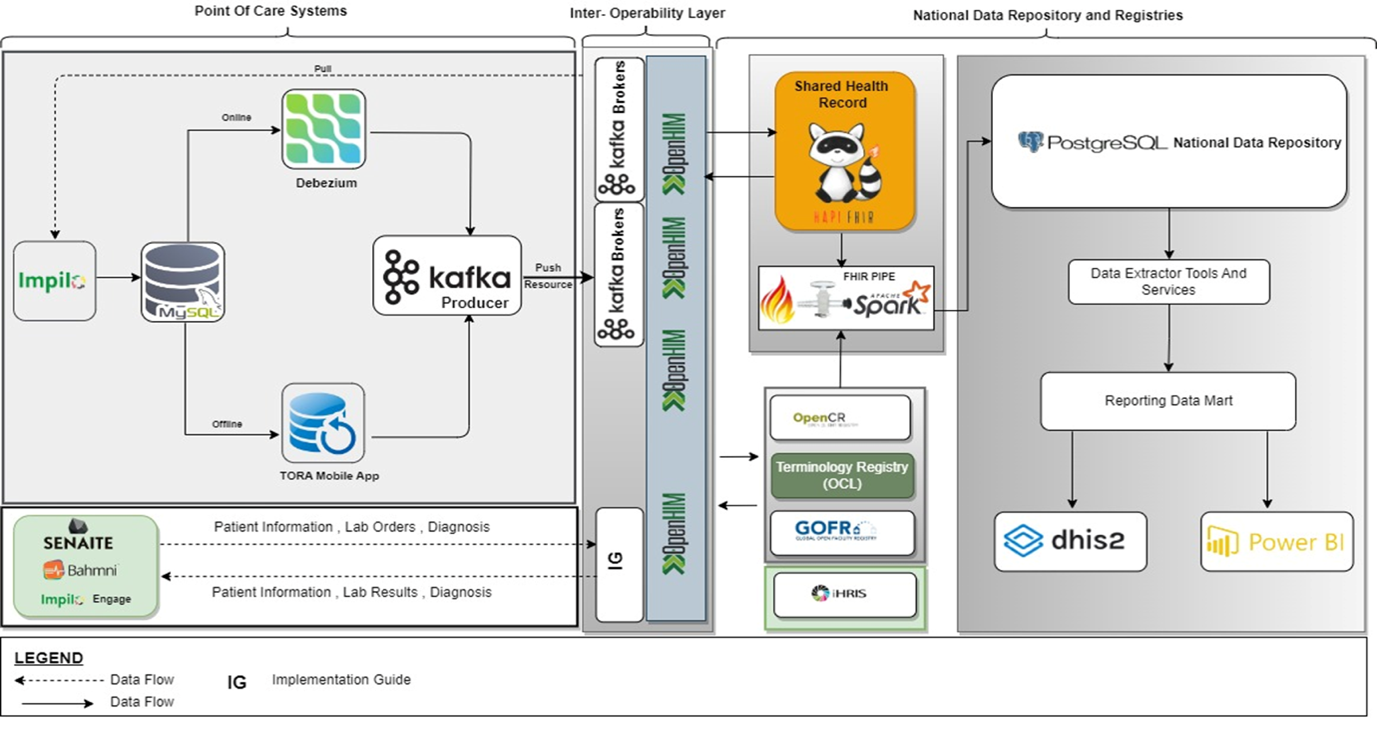
Task: Select the 'Engage' text next to Impilo
Action: point(112,600)
